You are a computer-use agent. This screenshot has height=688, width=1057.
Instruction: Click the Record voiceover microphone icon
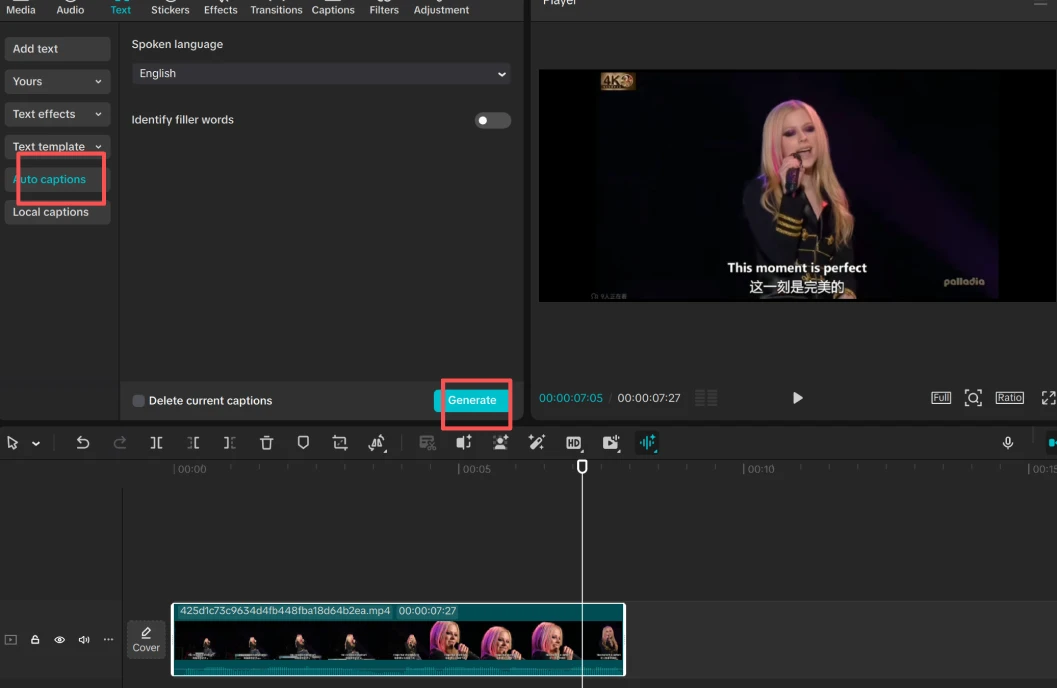(x=1008, y=443)
